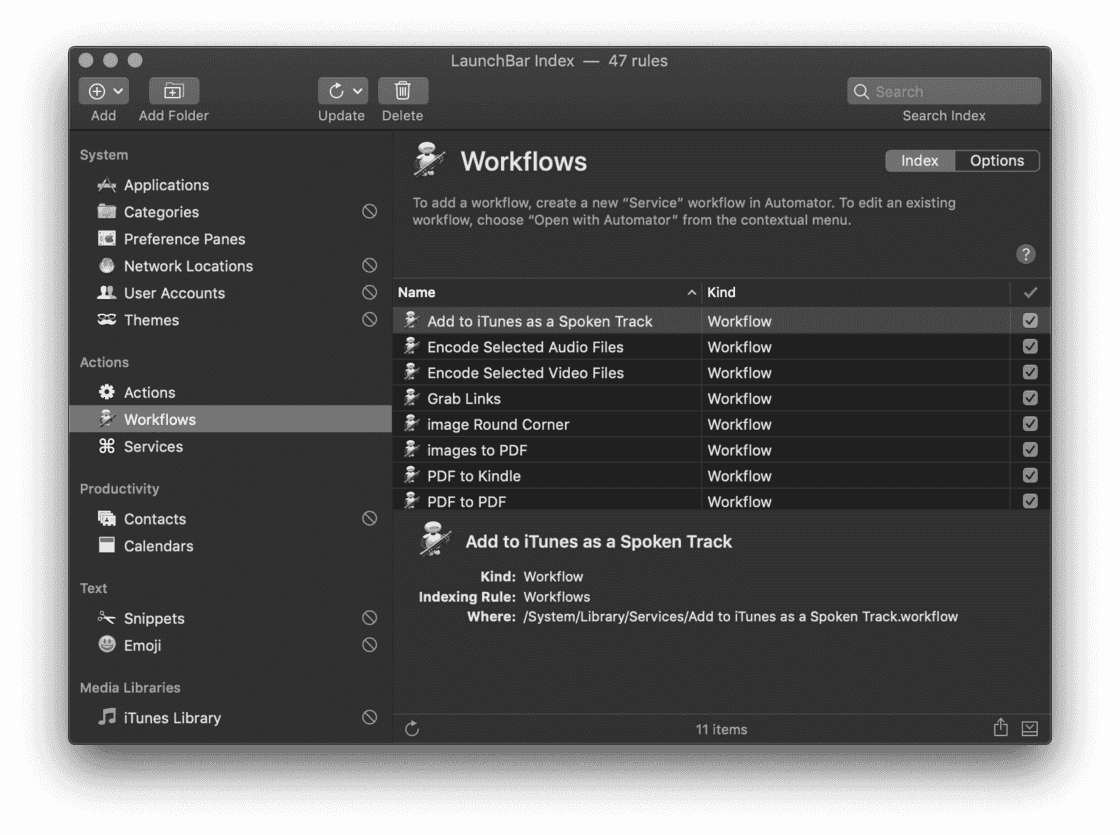Click the large Workflows header Automator icon
This screenshot has height=835, width=1120.
tap(429, 160)
